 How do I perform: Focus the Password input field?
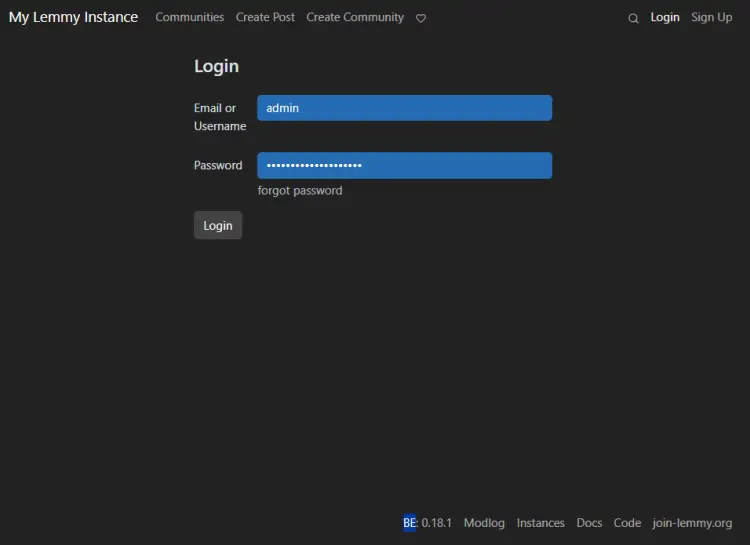[x=405, y=166]
